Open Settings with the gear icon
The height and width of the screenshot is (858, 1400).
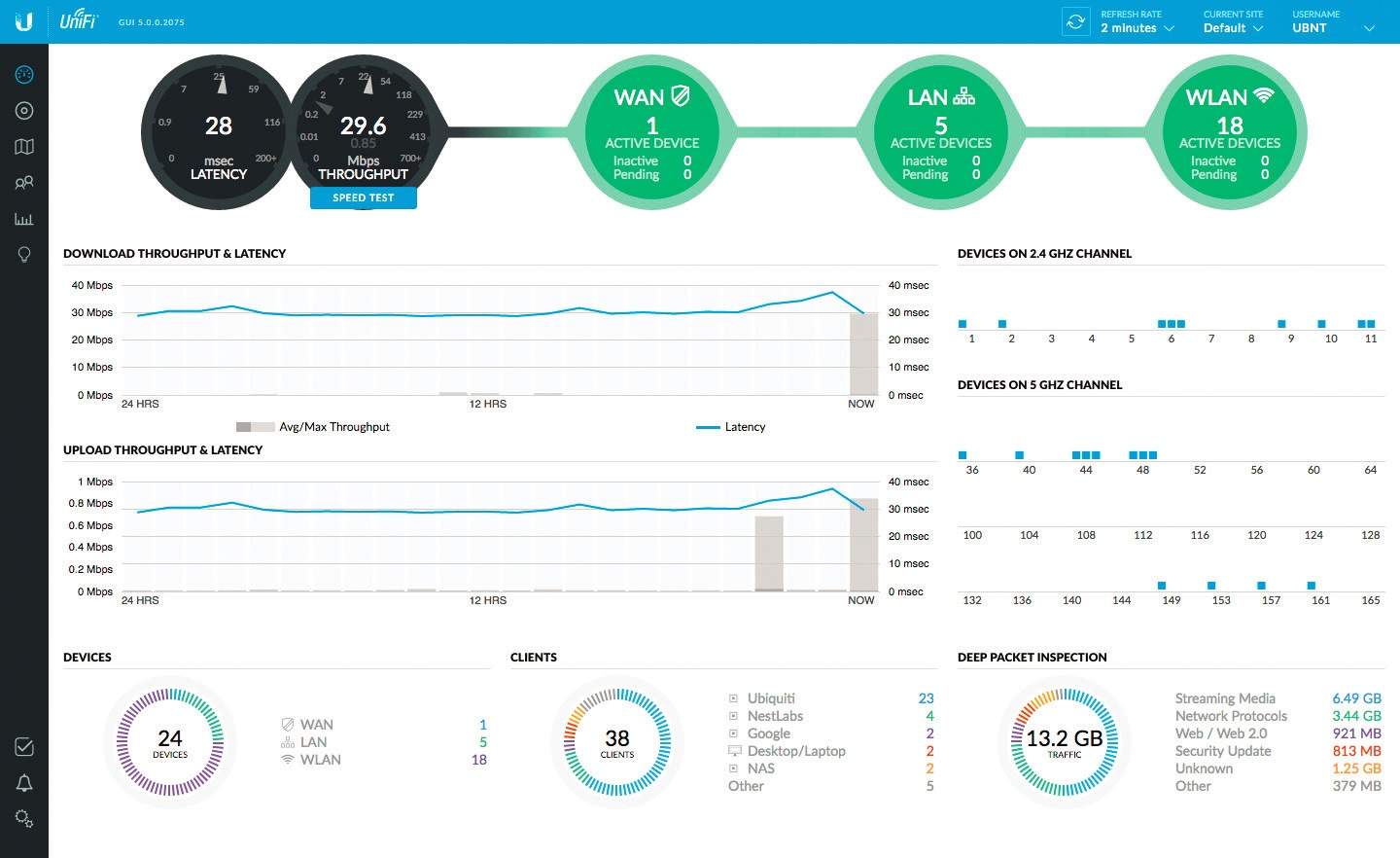[24, 818]
